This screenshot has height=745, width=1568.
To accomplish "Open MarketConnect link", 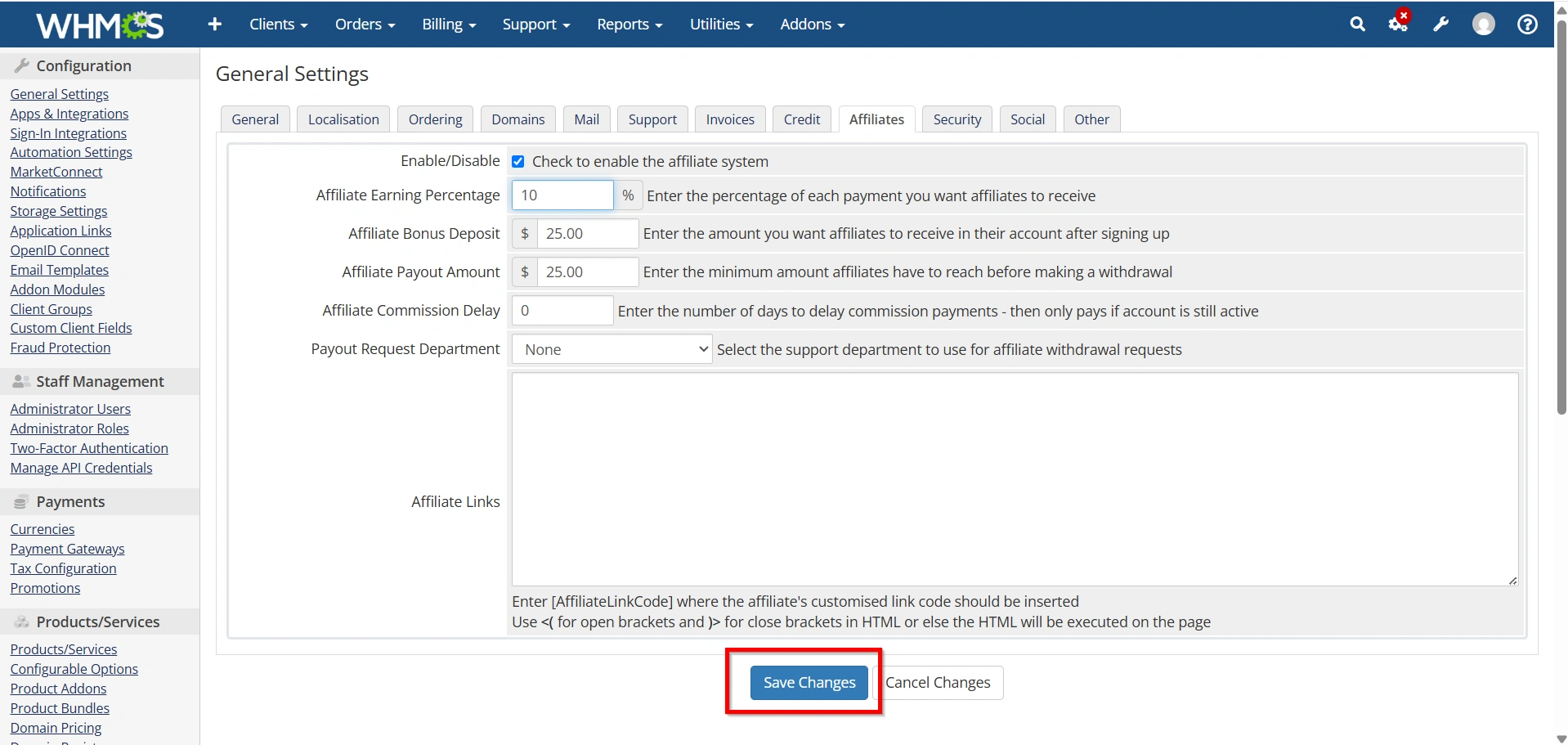I will (x=56, y=172).
